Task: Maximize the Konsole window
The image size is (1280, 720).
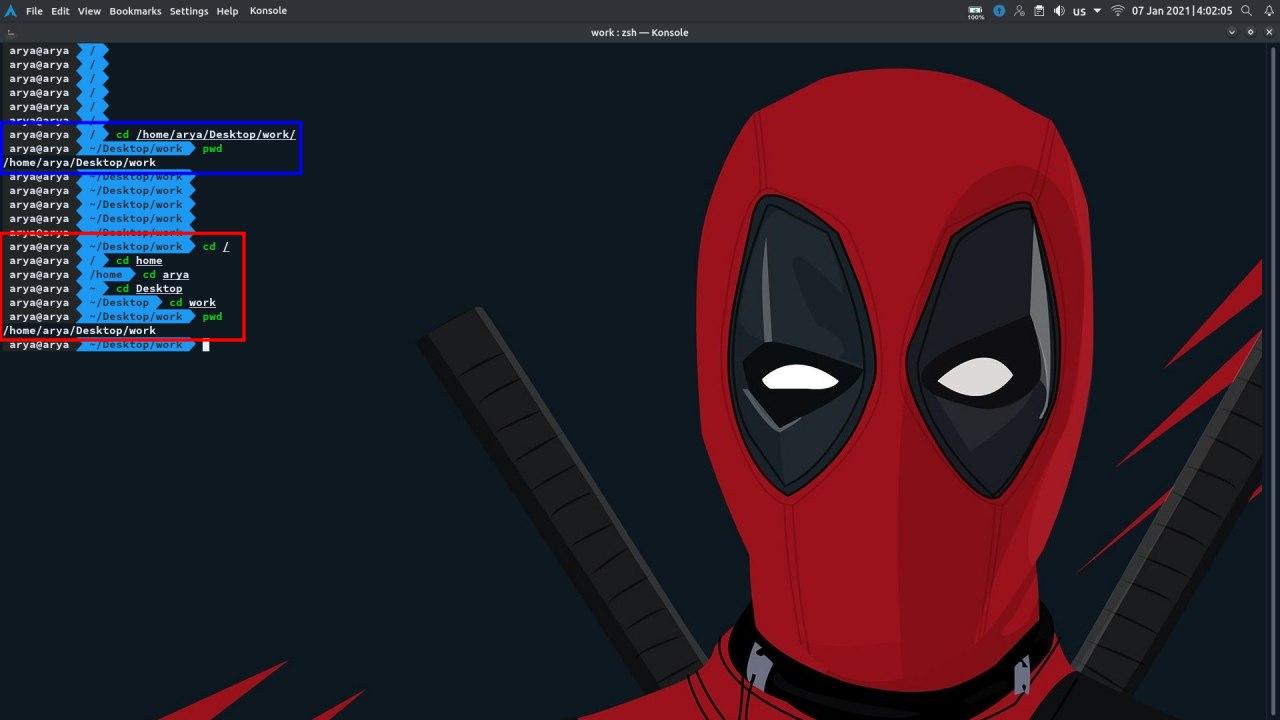Action: [1250, 32]
